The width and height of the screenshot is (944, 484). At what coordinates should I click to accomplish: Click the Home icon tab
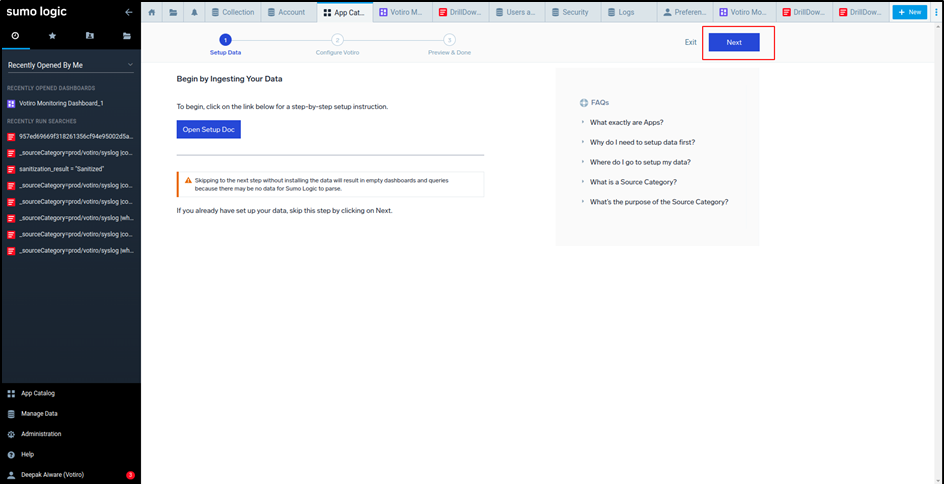[x=152, y=12]
